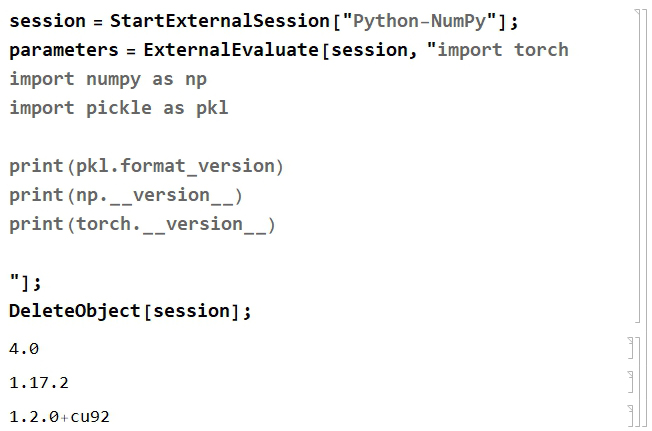Click the word parameters in the code

(x=64, y=50)
